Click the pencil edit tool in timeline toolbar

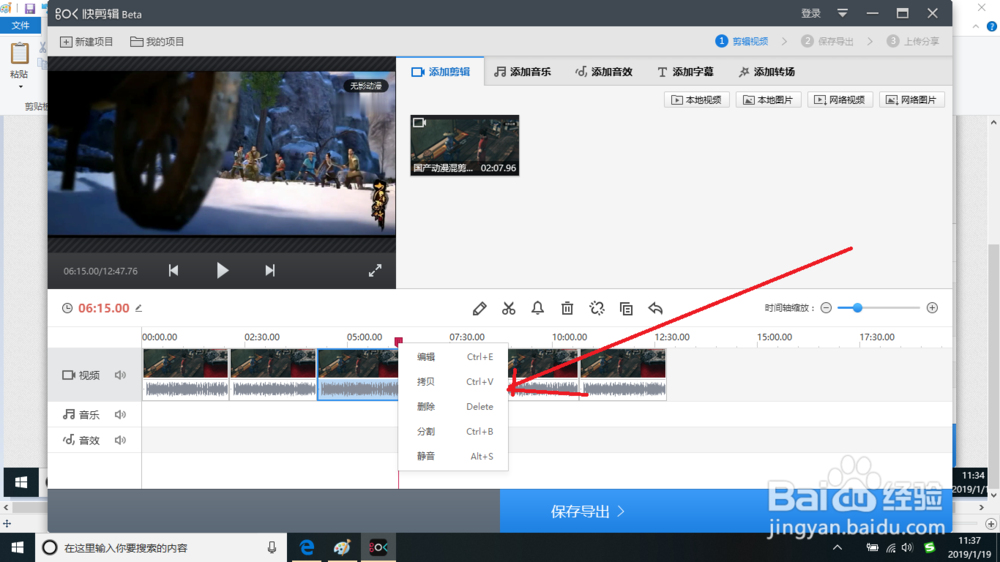(x=480, y=309)
